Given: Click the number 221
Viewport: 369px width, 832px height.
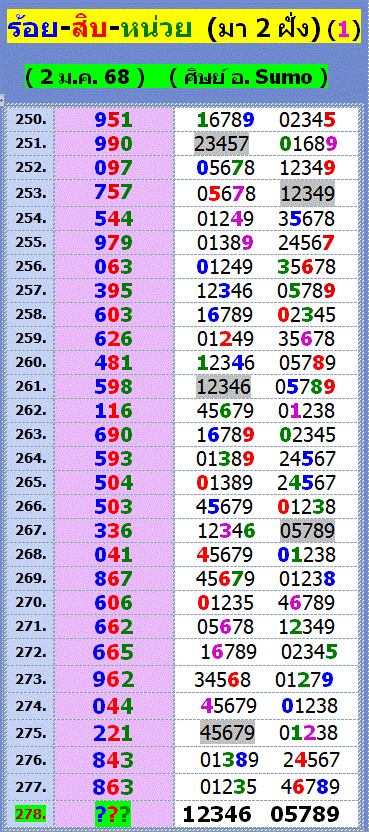Looking at the screenshot, I should [x=114, y=734].
